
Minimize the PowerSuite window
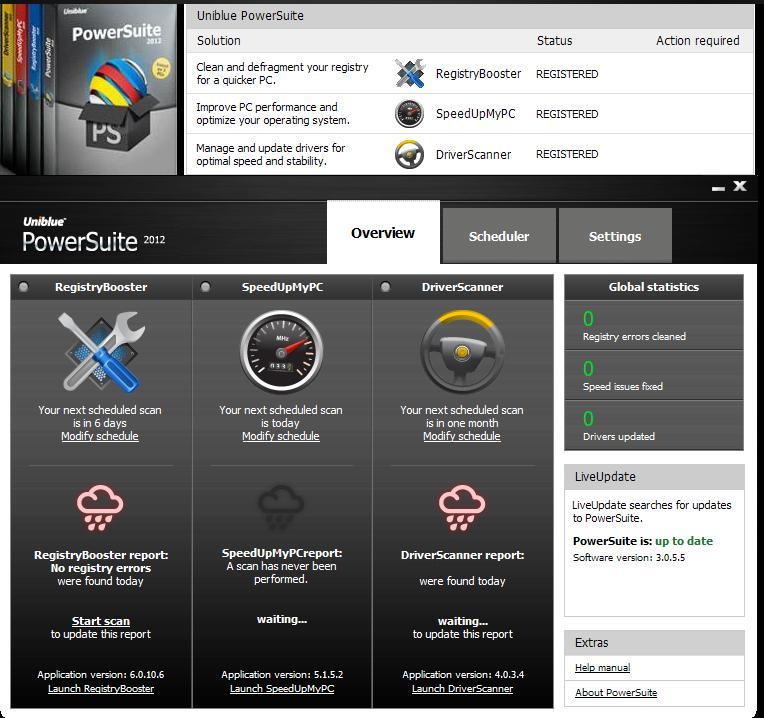[x=718, y=188]
